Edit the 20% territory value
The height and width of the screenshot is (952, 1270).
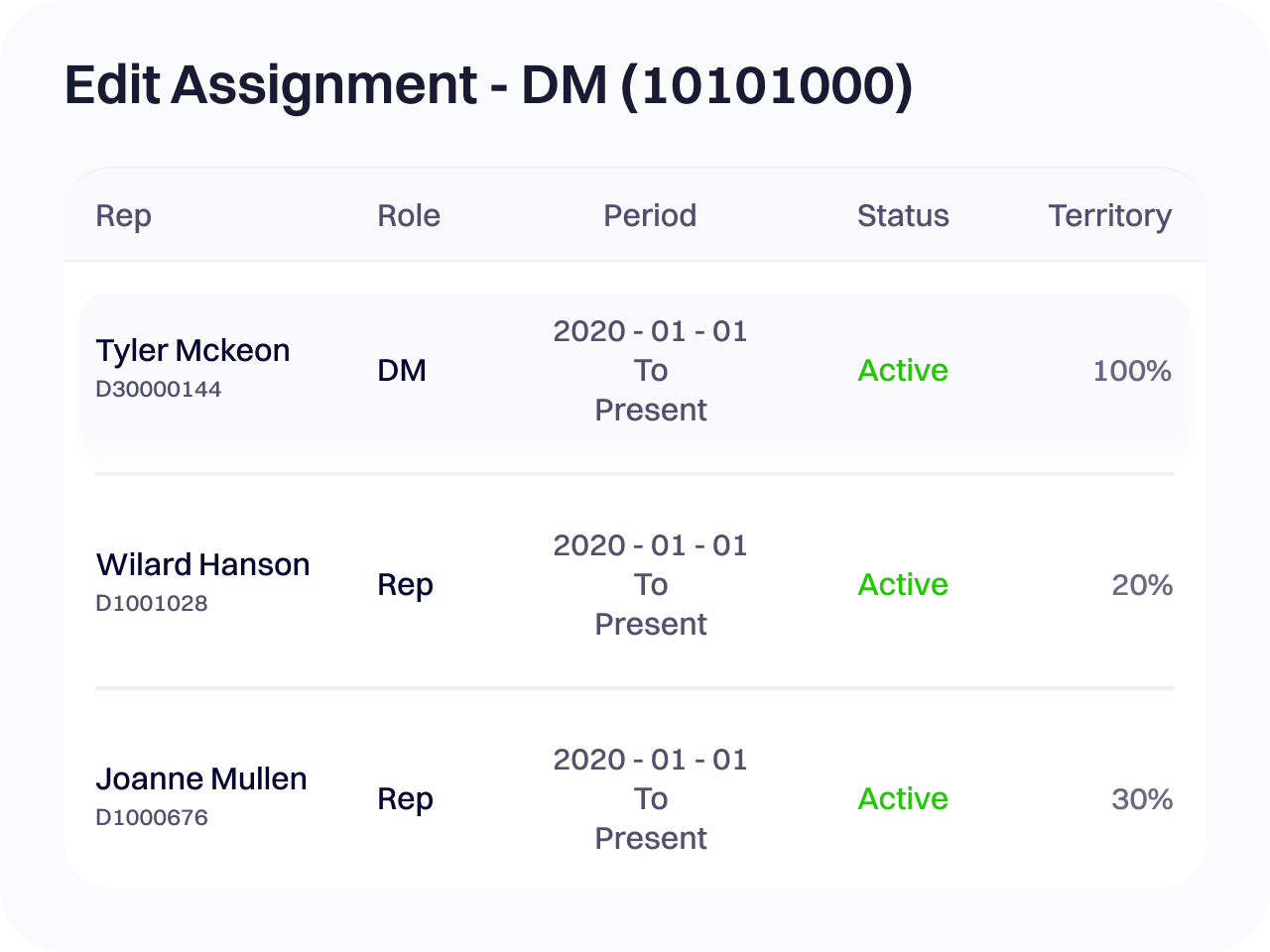[x=1141, y=585]
